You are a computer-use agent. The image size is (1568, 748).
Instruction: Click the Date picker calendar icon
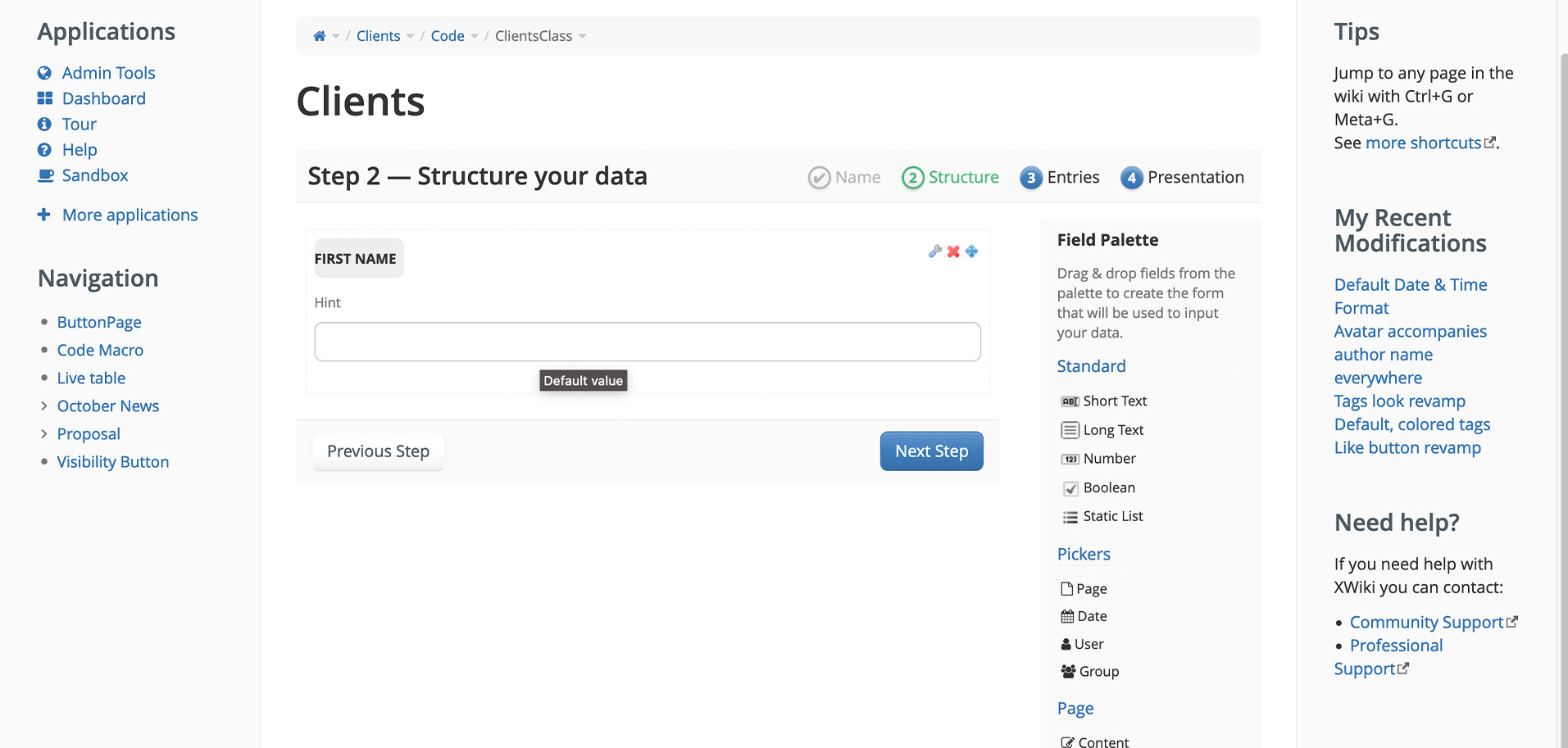(1067, 616)
